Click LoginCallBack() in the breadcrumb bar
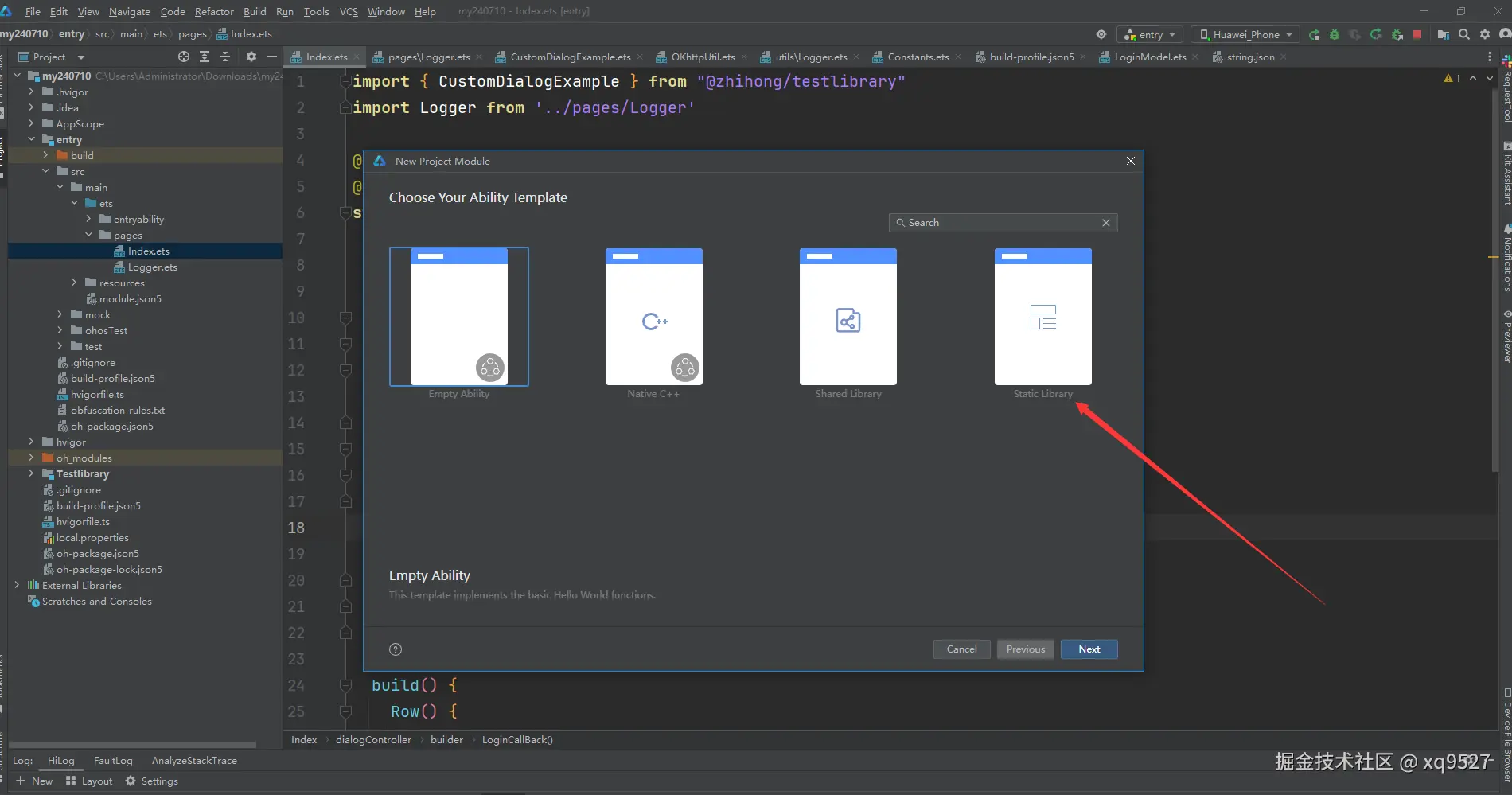 tap(517, 740)
